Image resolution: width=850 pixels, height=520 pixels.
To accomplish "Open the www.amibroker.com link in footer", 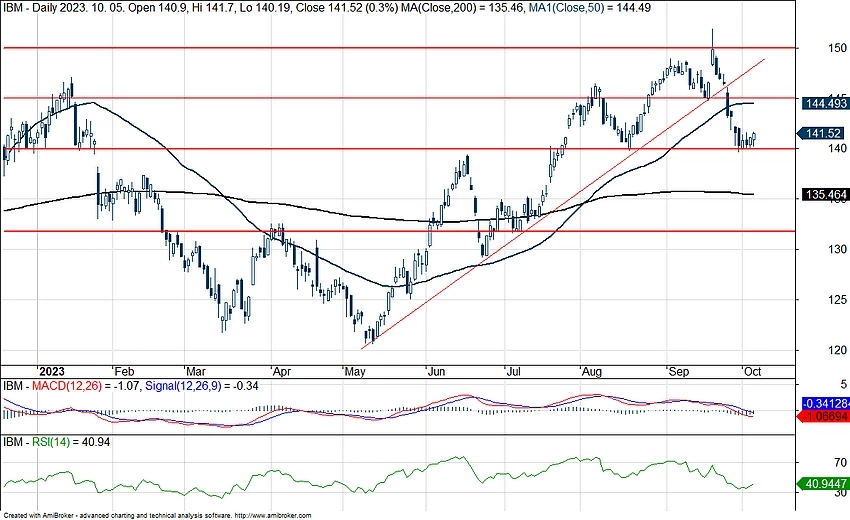I will click(274, 516).
